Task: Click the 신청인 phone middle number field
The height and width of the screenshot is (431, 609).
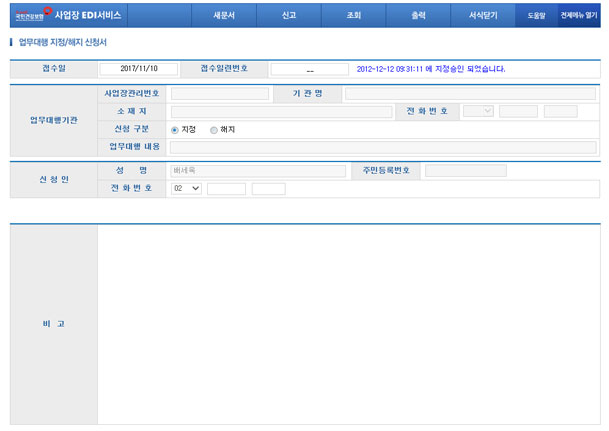Action: click(x=226, y=189)
